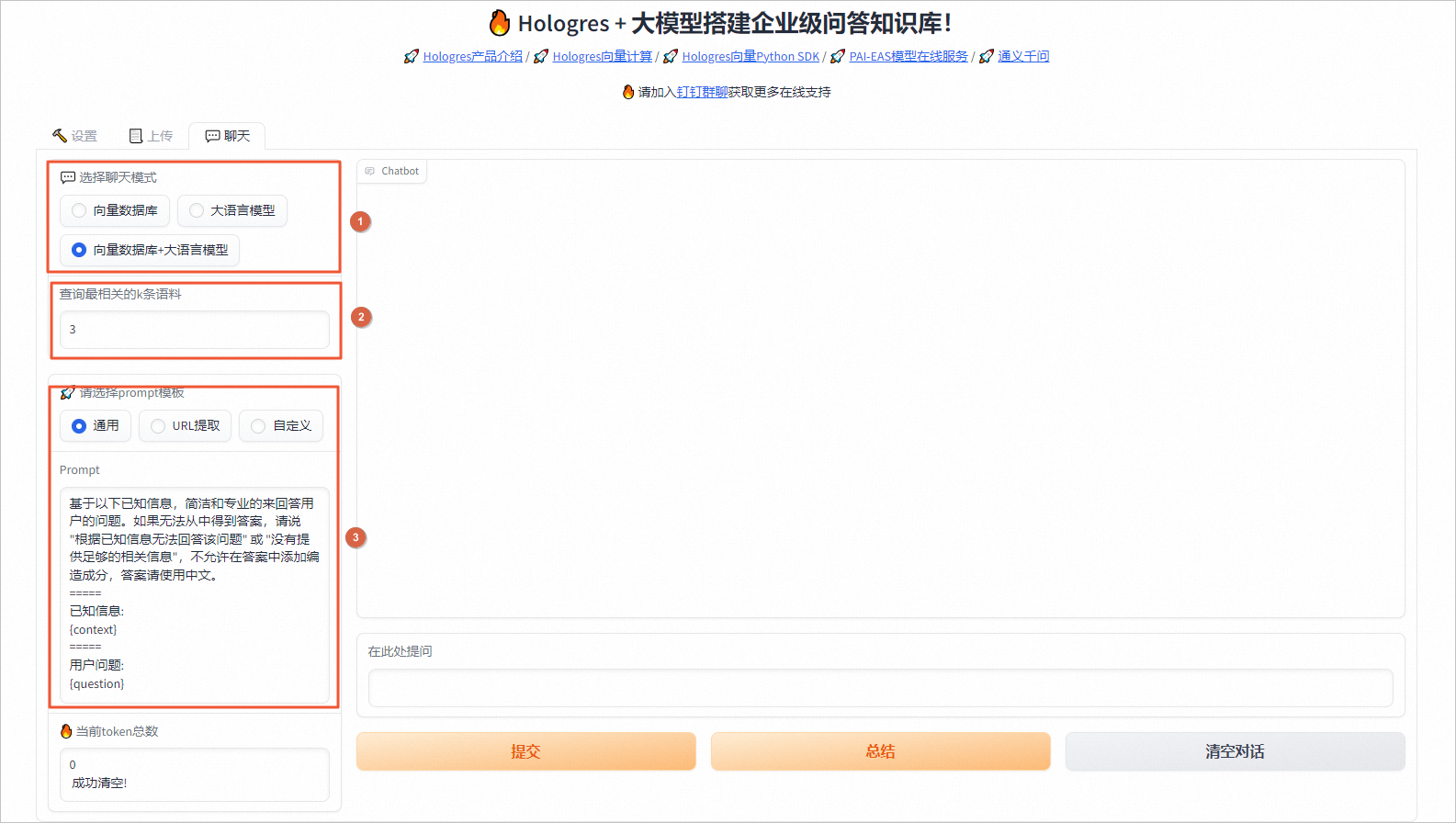Select the 通用 prompt template

[x=96, y=425]
